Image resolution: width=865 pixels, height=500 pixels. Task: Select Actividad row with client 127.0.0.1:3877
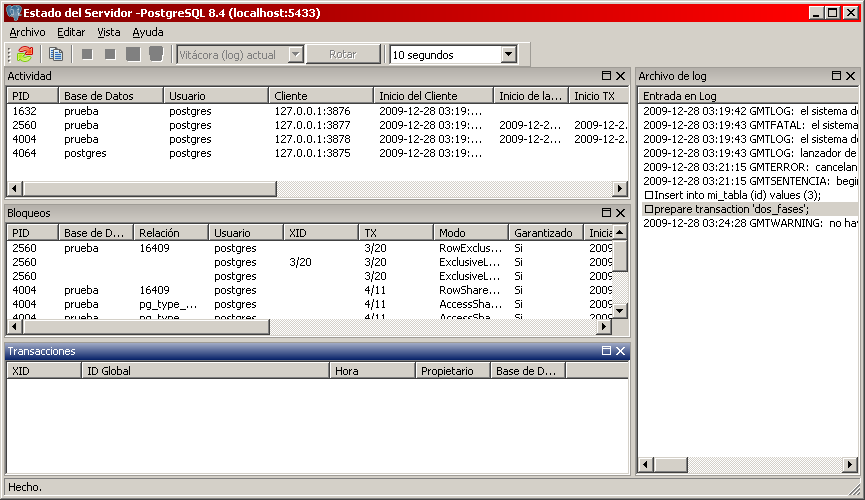317,125
